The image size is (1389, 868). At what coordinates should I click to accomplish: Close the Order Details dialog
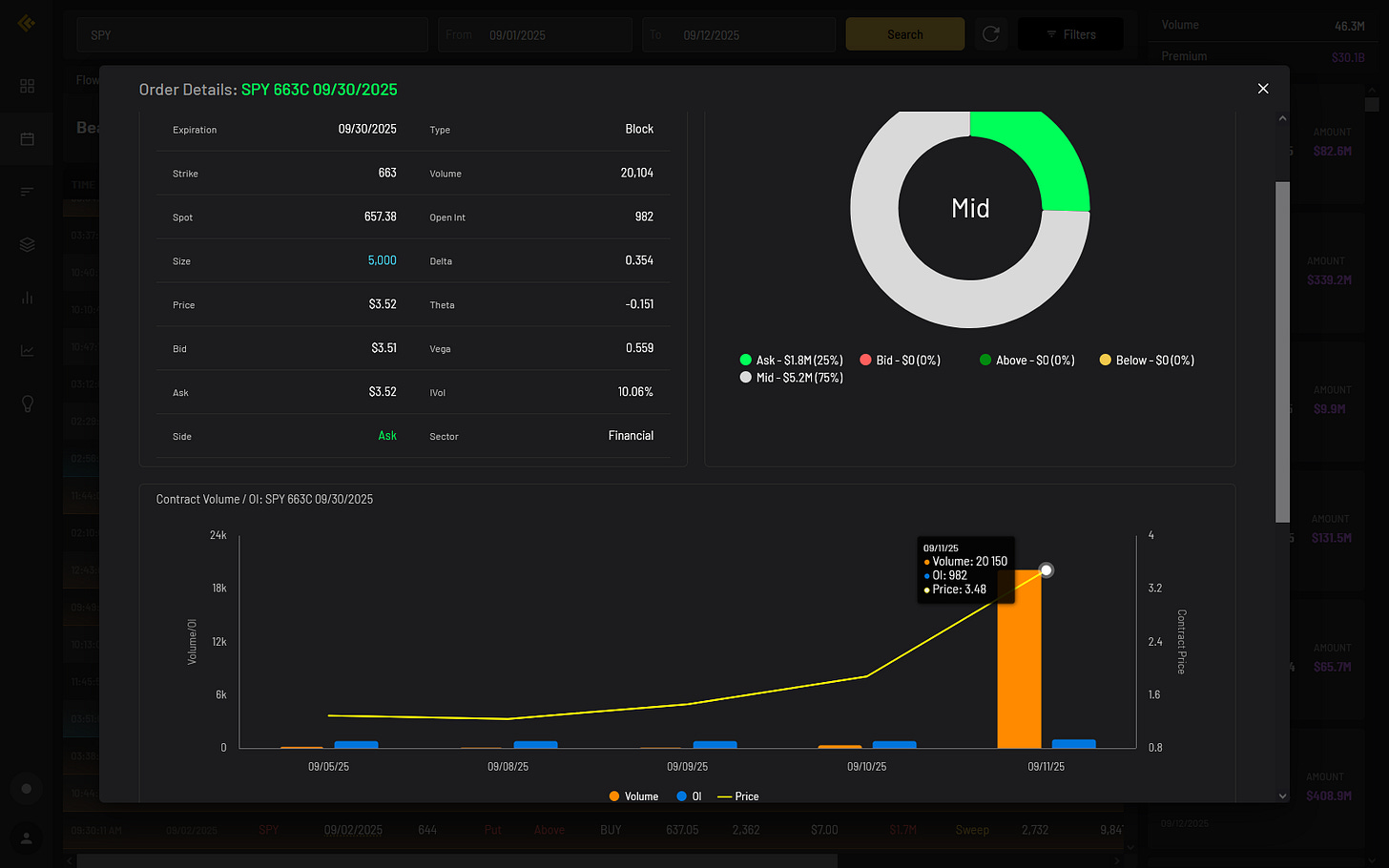[x=1263, y=89]
